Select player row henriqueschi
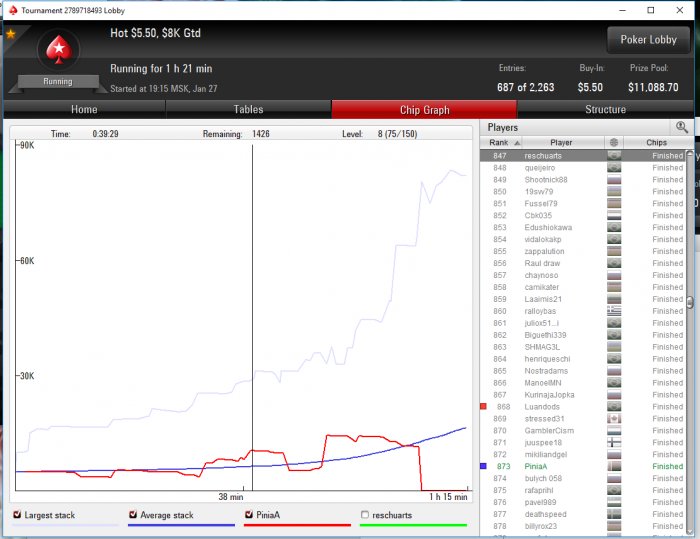Screen dimensions: 700x539 [582, 359]
